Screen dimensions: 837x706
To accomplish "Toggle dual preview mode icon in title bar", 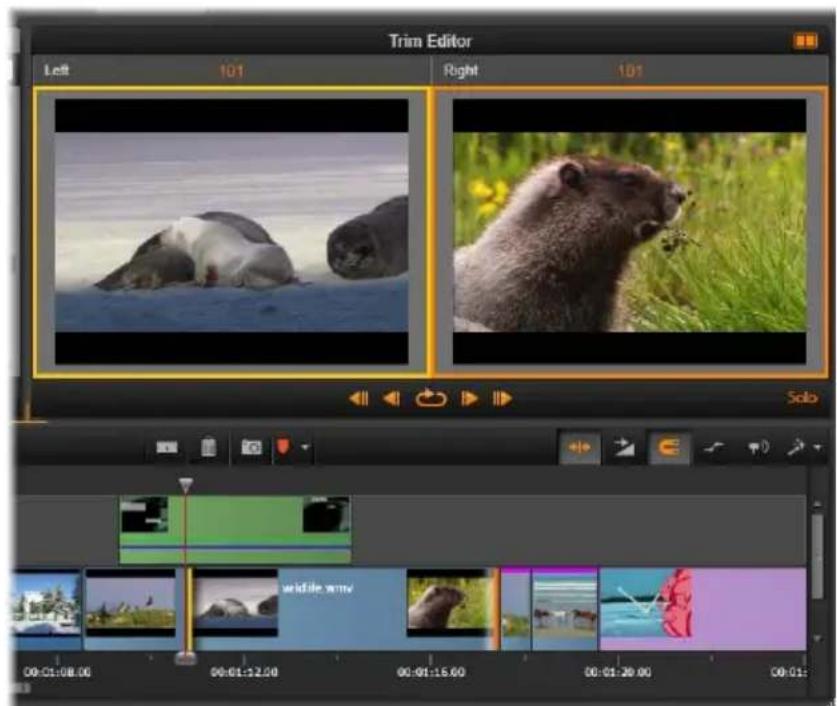I will pyautogui.click(x=806, y=41).
